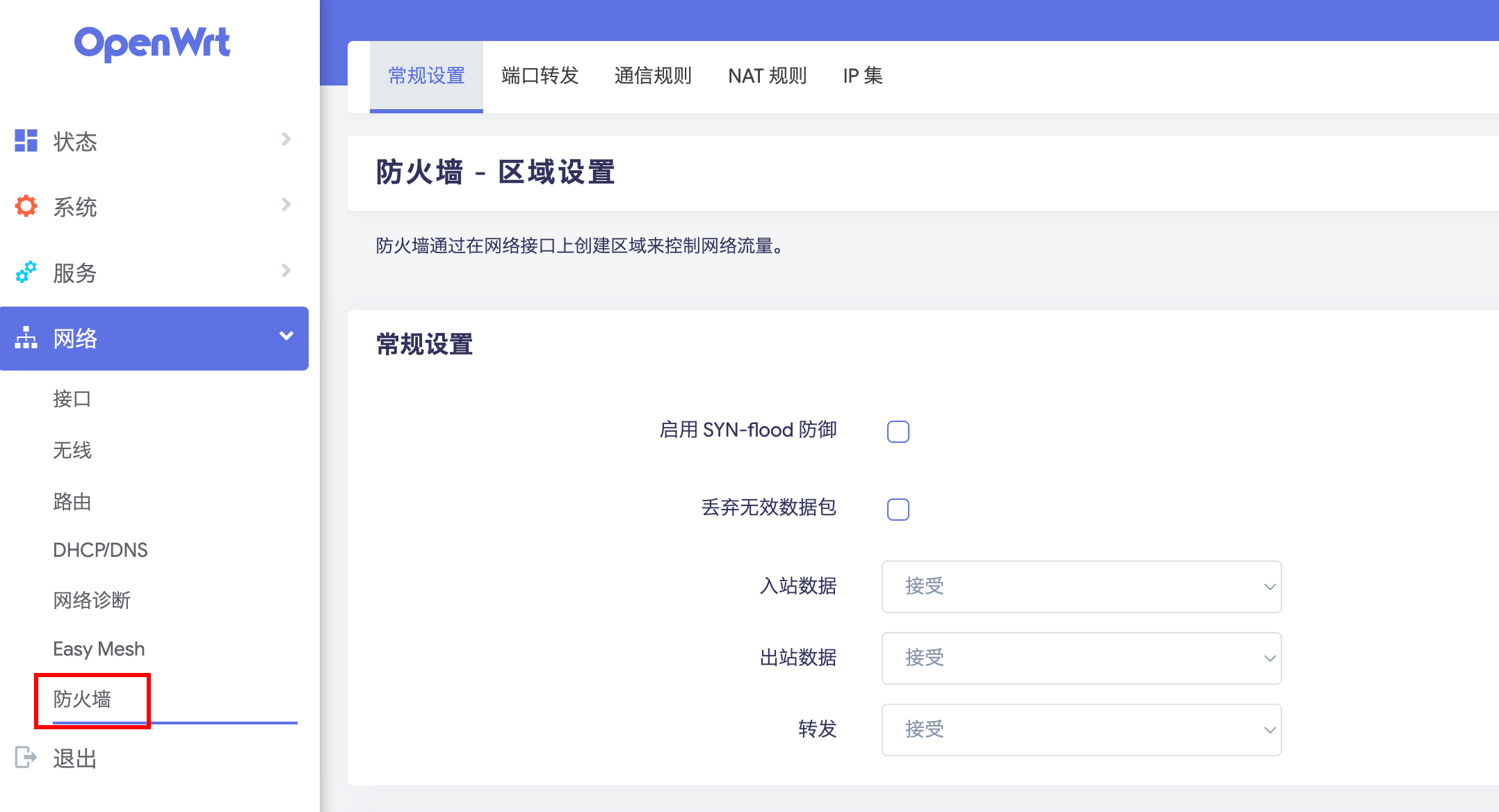1499x812 pixels.
Task: Toggle drop invalid packets checkbox
Action: tap(898, 510)
